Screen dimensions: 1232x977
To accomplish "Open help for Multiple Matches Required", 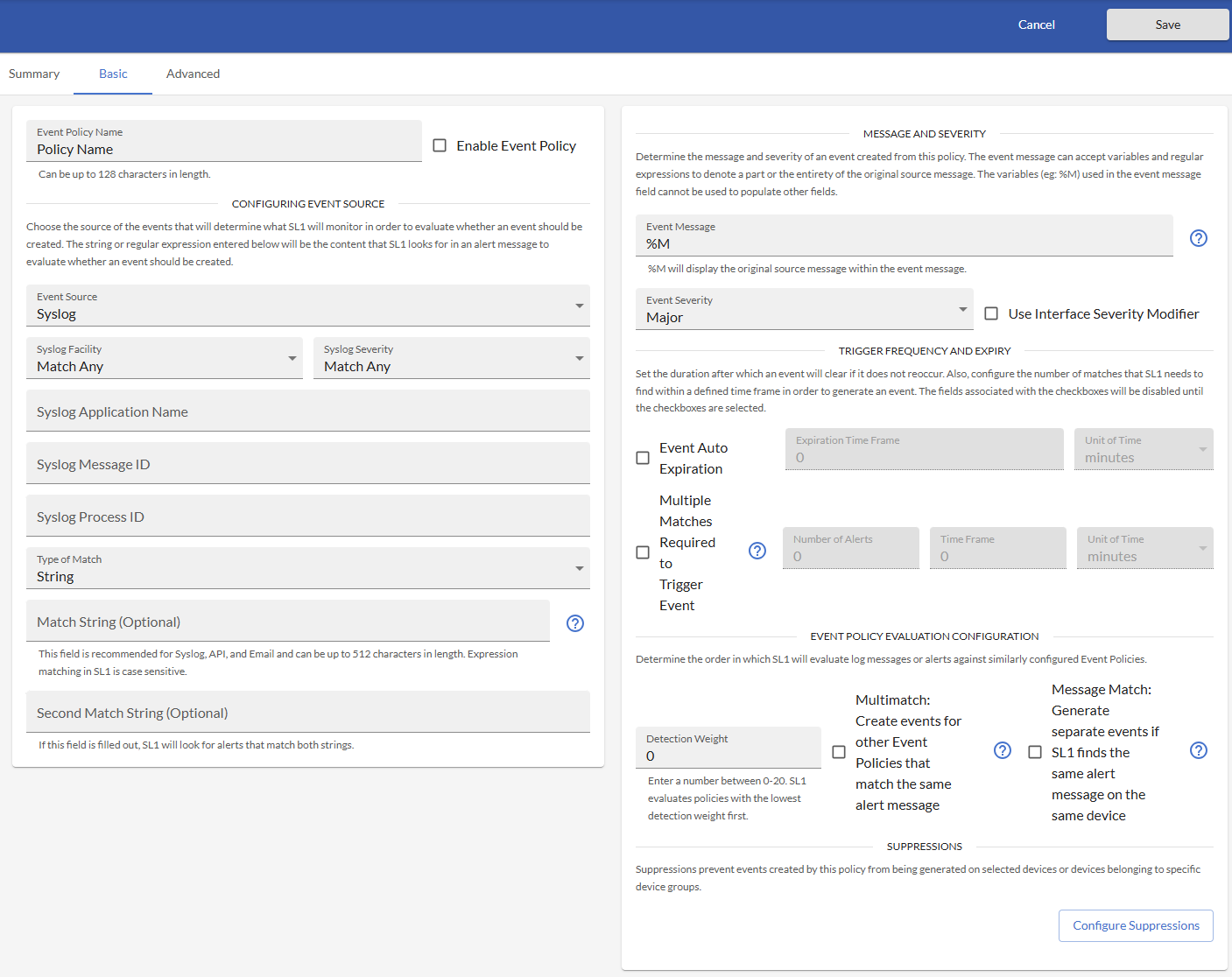I will coord(757,551).
